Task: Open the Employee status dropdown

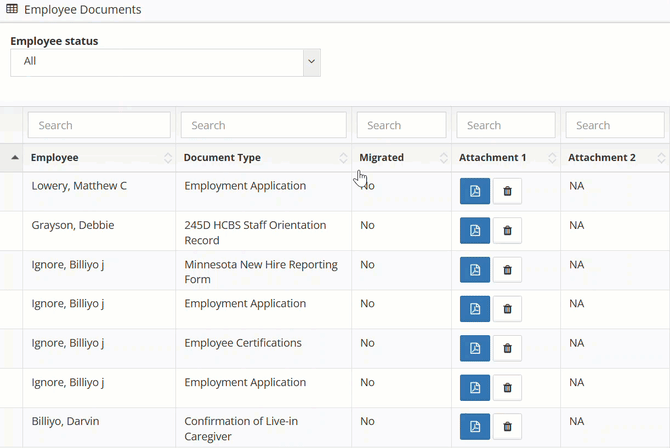Action: 165,62
